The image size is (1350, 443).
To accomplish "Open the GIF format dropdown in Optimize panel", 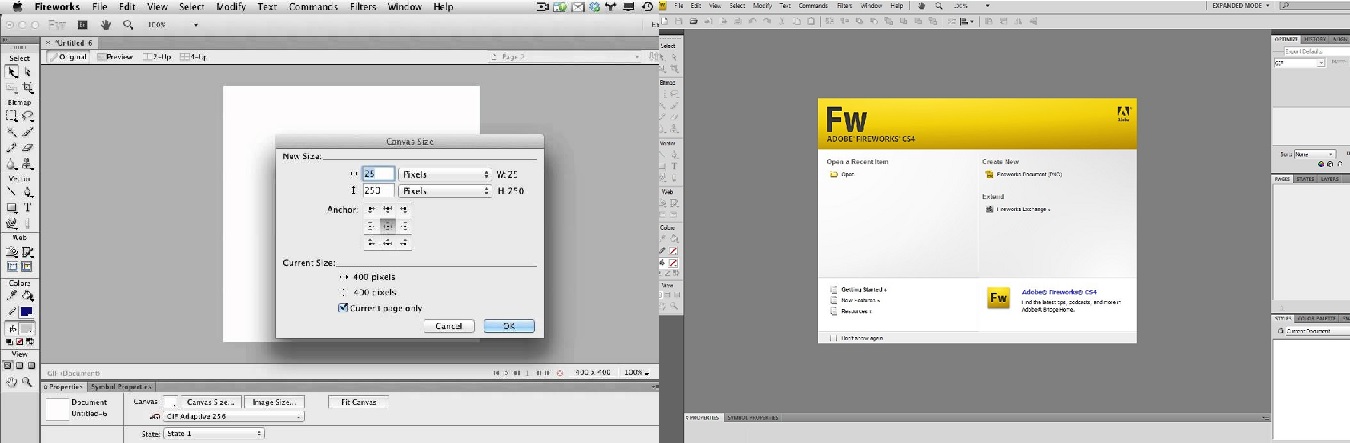I will point(1299,62).
